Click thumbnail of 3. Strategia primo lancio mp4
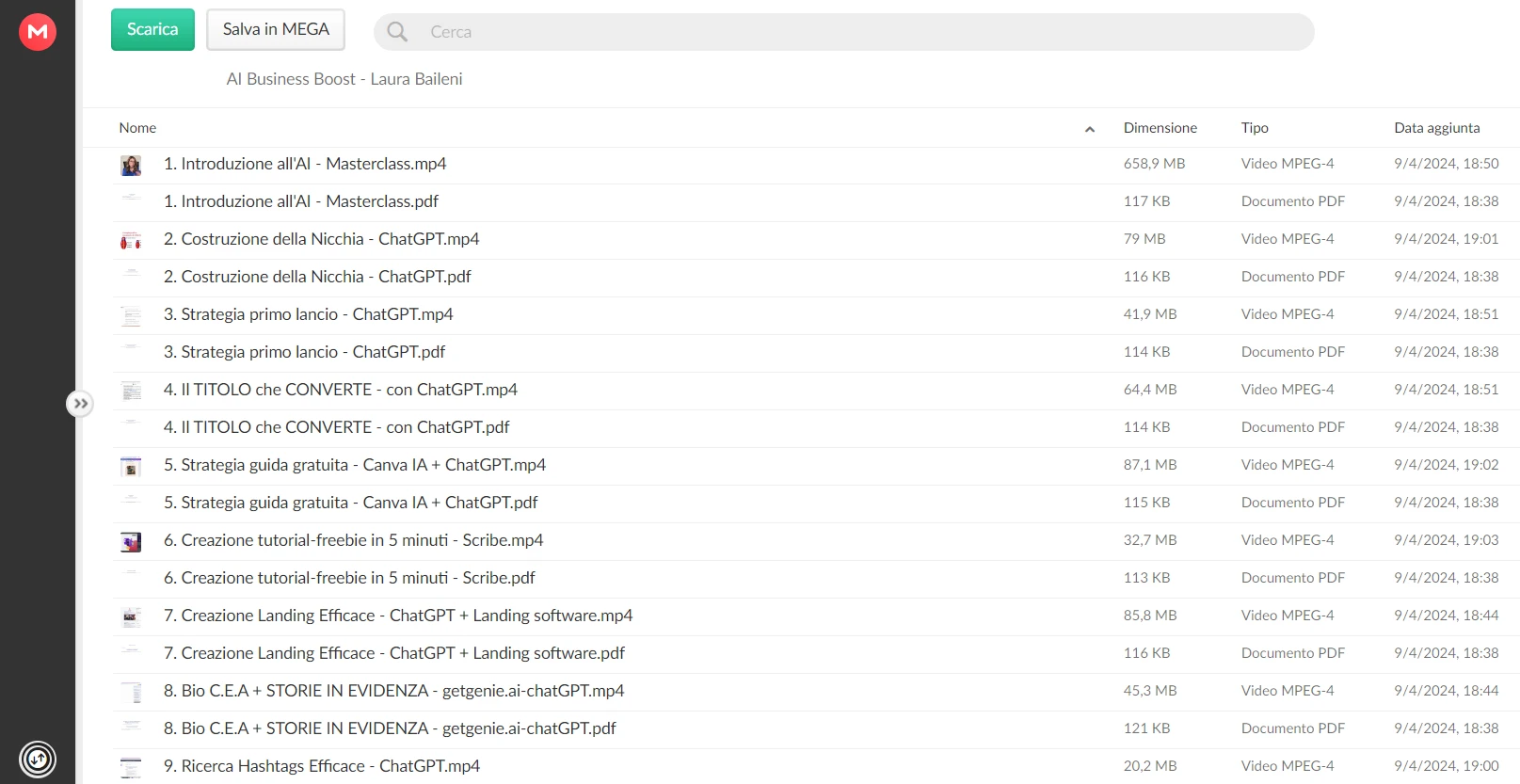1520x784 pixels. [x=131, y=316]
